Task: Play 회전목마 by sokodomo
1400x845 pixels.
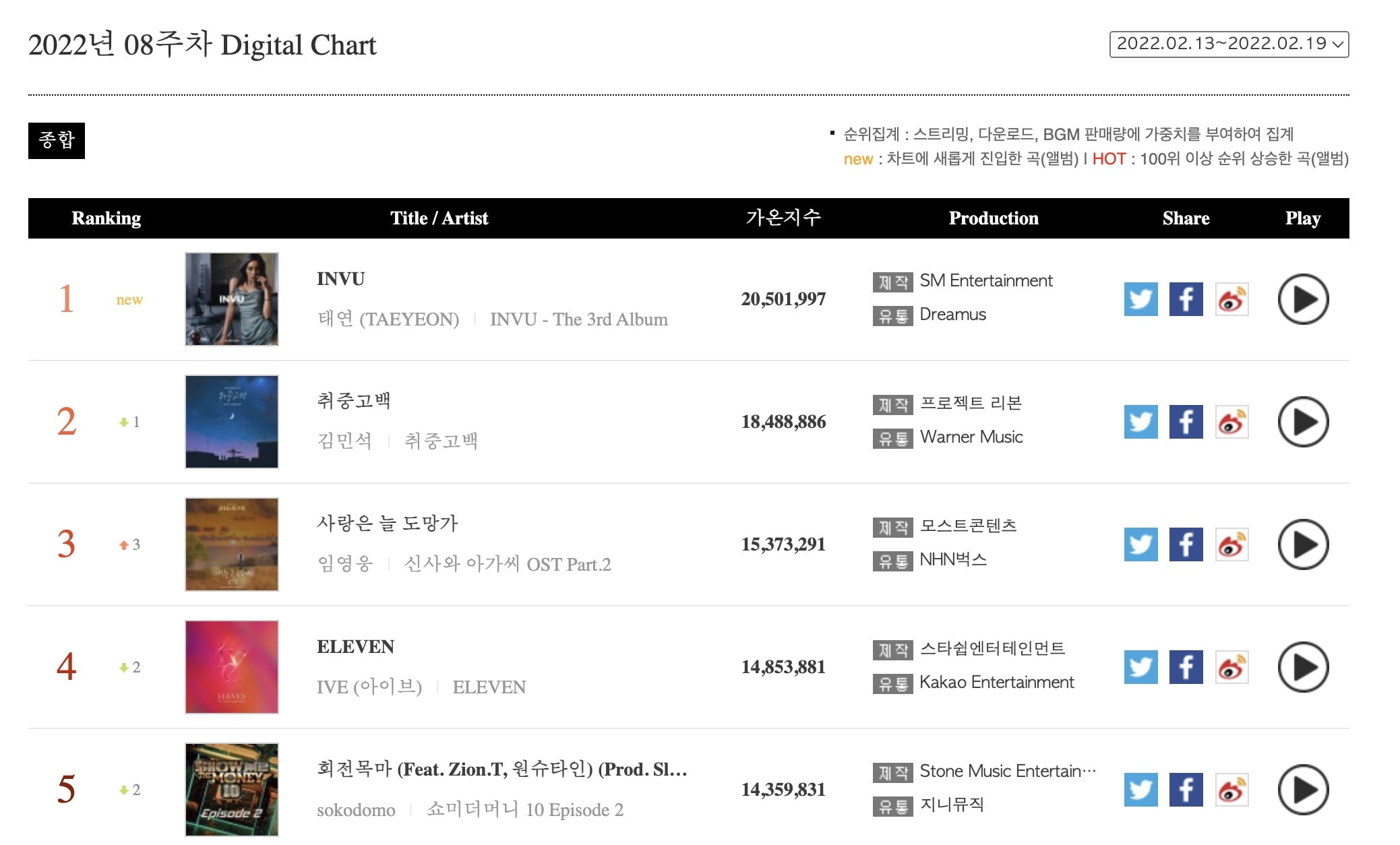Action: point(1303,790)
